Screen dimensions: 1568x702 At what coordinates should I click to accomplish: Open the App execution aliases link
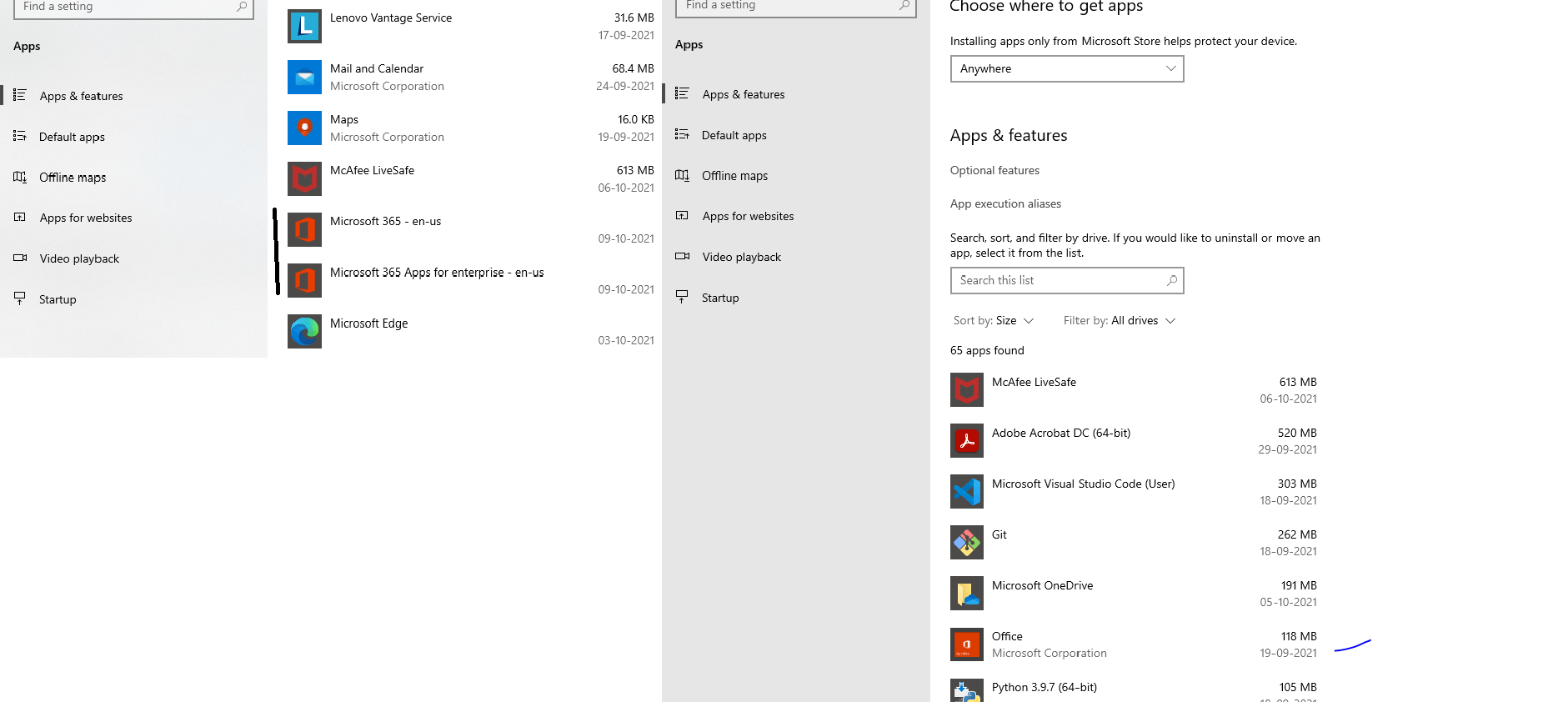pos(1005,203)
